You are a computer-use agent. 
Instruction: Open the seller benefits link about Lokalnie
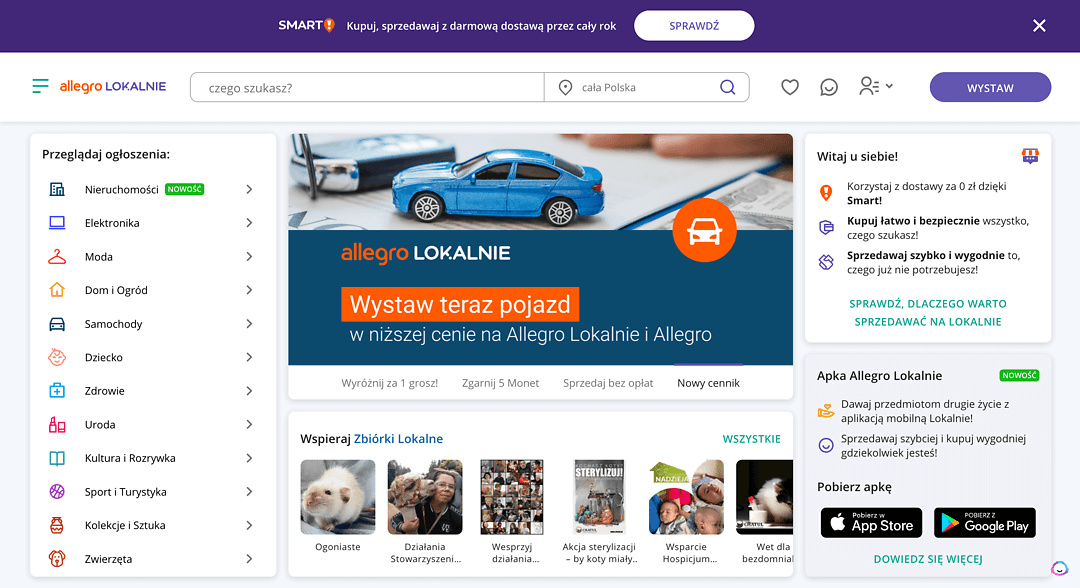[x=928, y=313]
